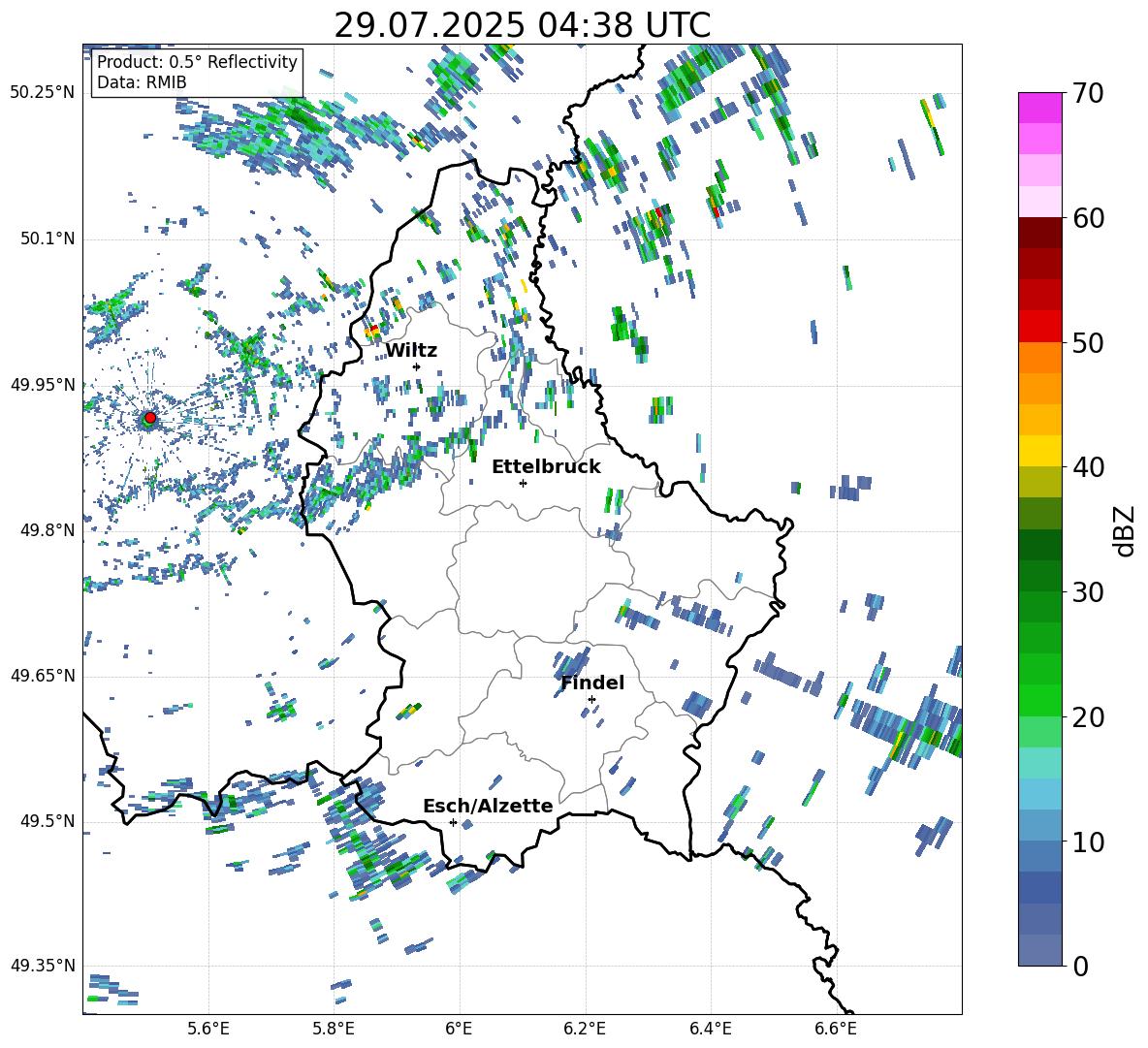
Task: Click the dark red swatch below 60 dBZ
Action: click(1039, 233)
